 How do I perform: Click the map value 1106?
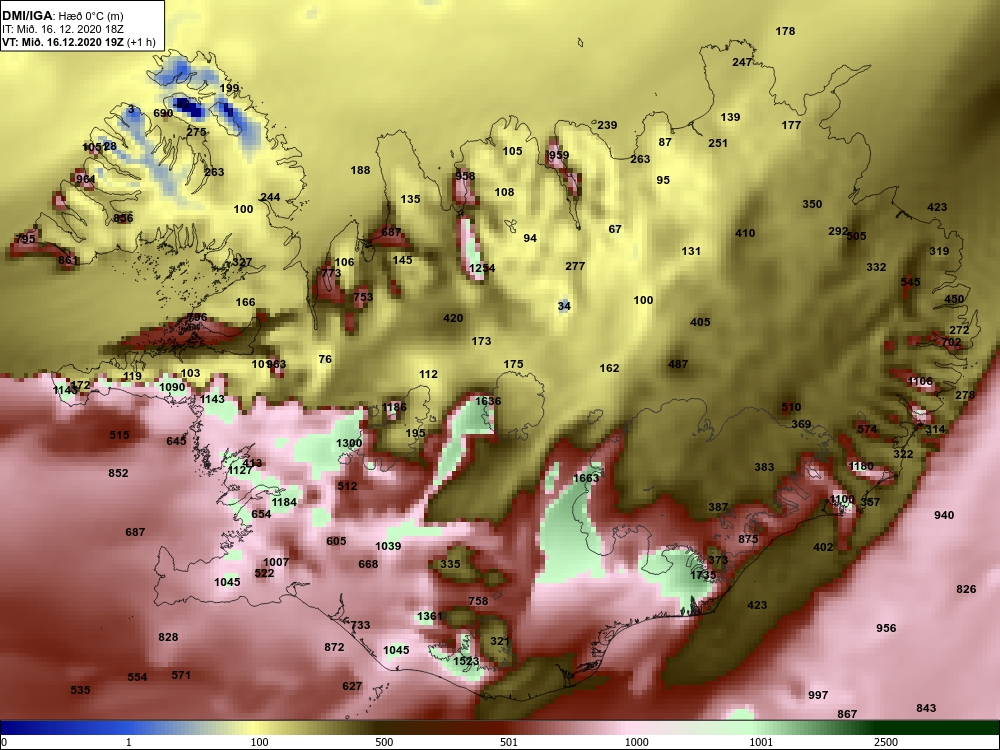920,381
